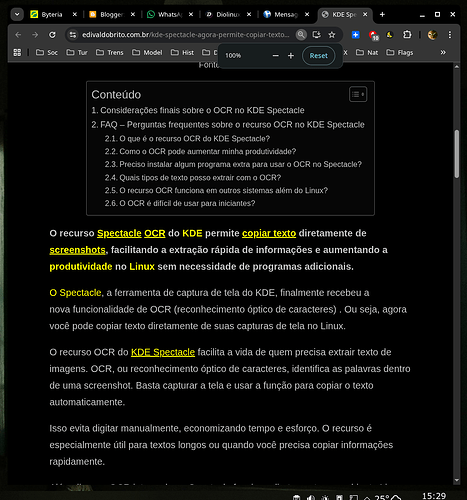Image resolution: width=467 pixels, height=500 pixels.
Task: Open the Chrome three-dot menu
Action: pos(450,35)
